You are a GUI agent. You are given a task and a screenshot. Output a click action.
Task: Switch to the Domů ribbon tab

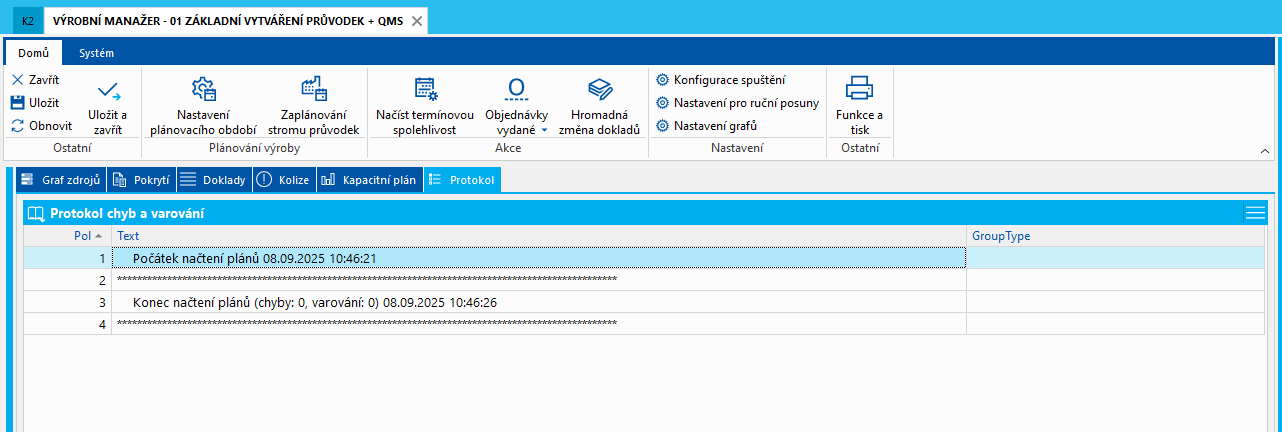pyautogui.click(x=34, y=53)
